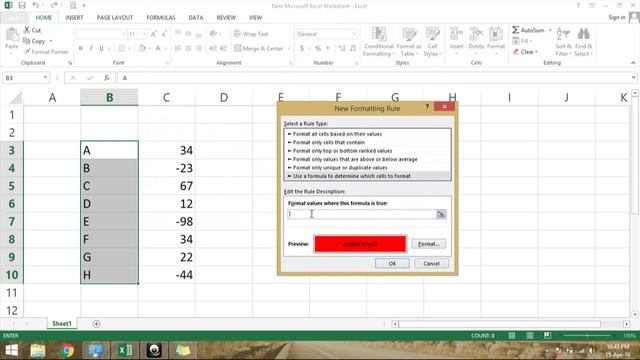This screenshot has height=360, width=640.
Task: Adjust the zoom slider in status bar
Action: 587,336
